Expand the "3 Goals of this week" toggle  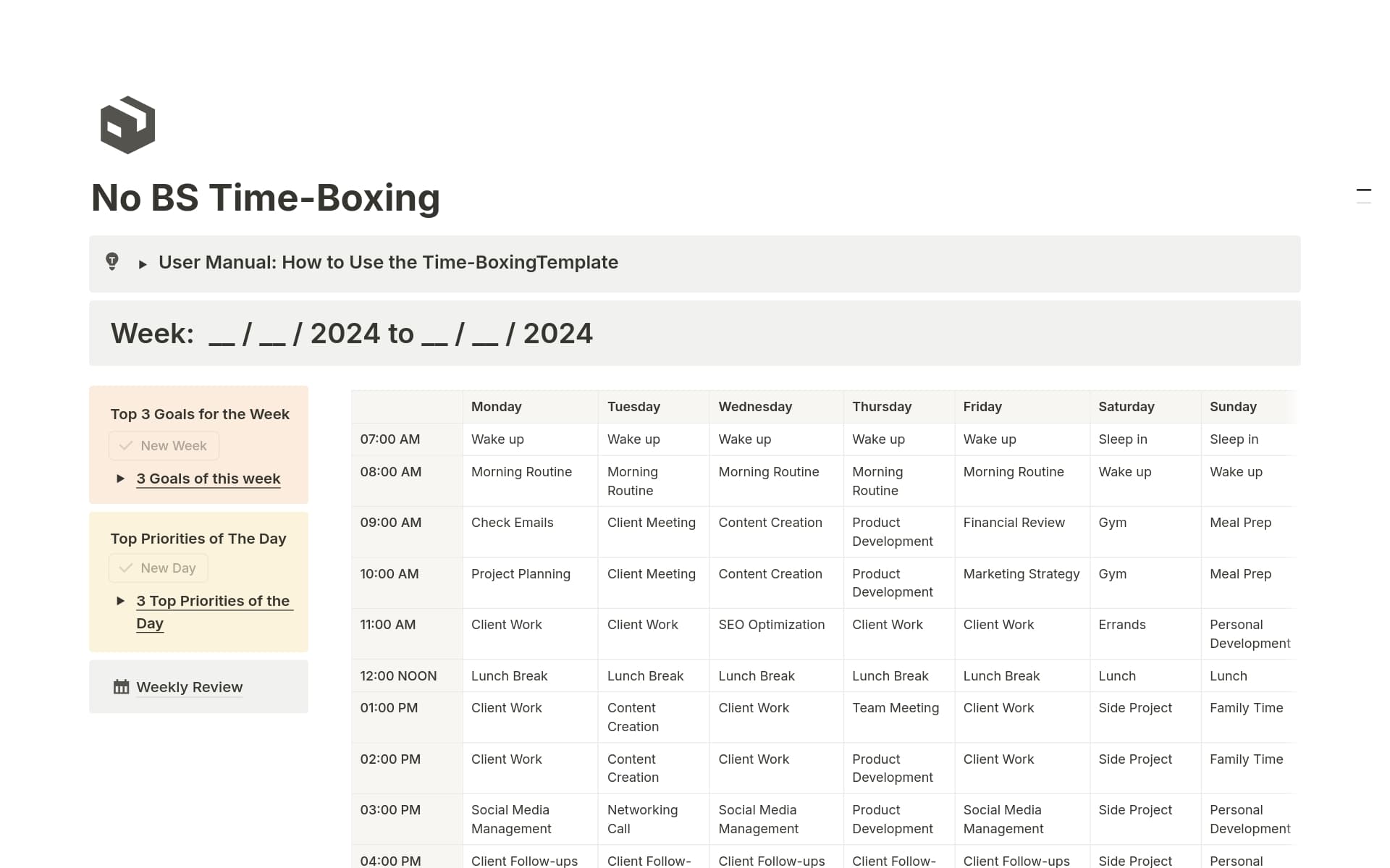tap(120, 479)
